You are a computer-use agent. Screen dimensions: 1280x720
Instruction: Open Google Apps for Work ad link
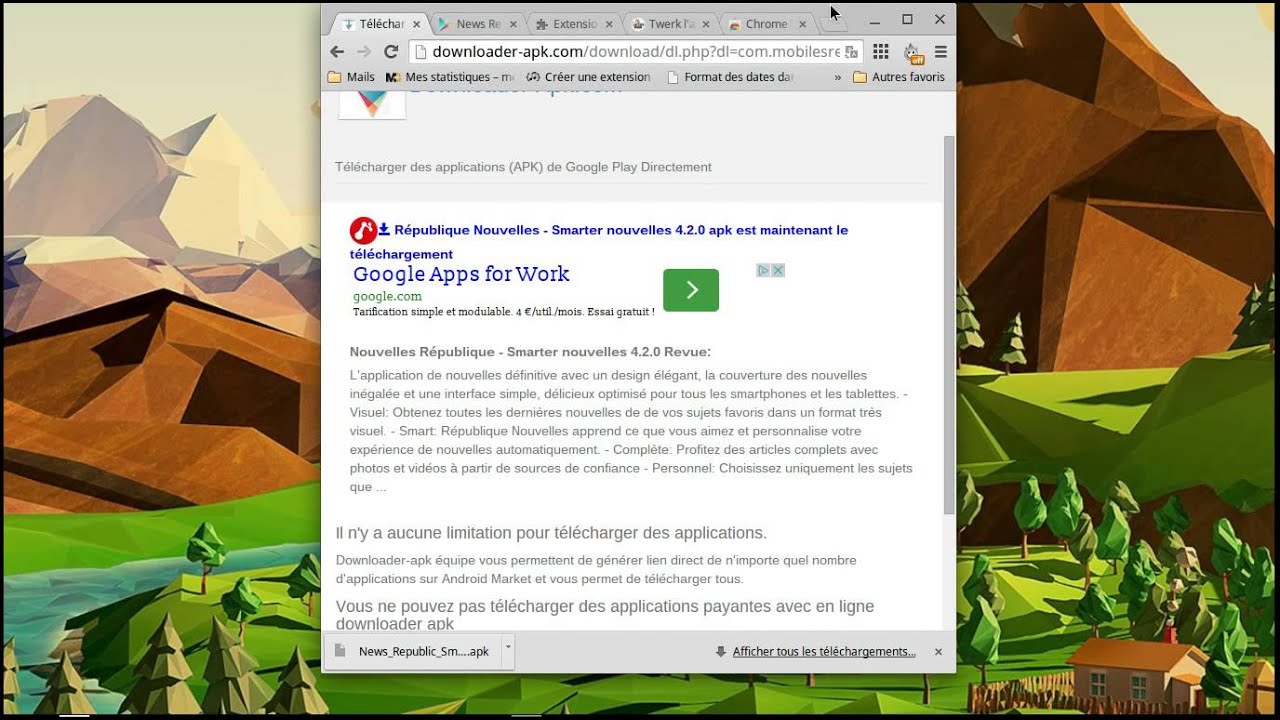point(461,274)
